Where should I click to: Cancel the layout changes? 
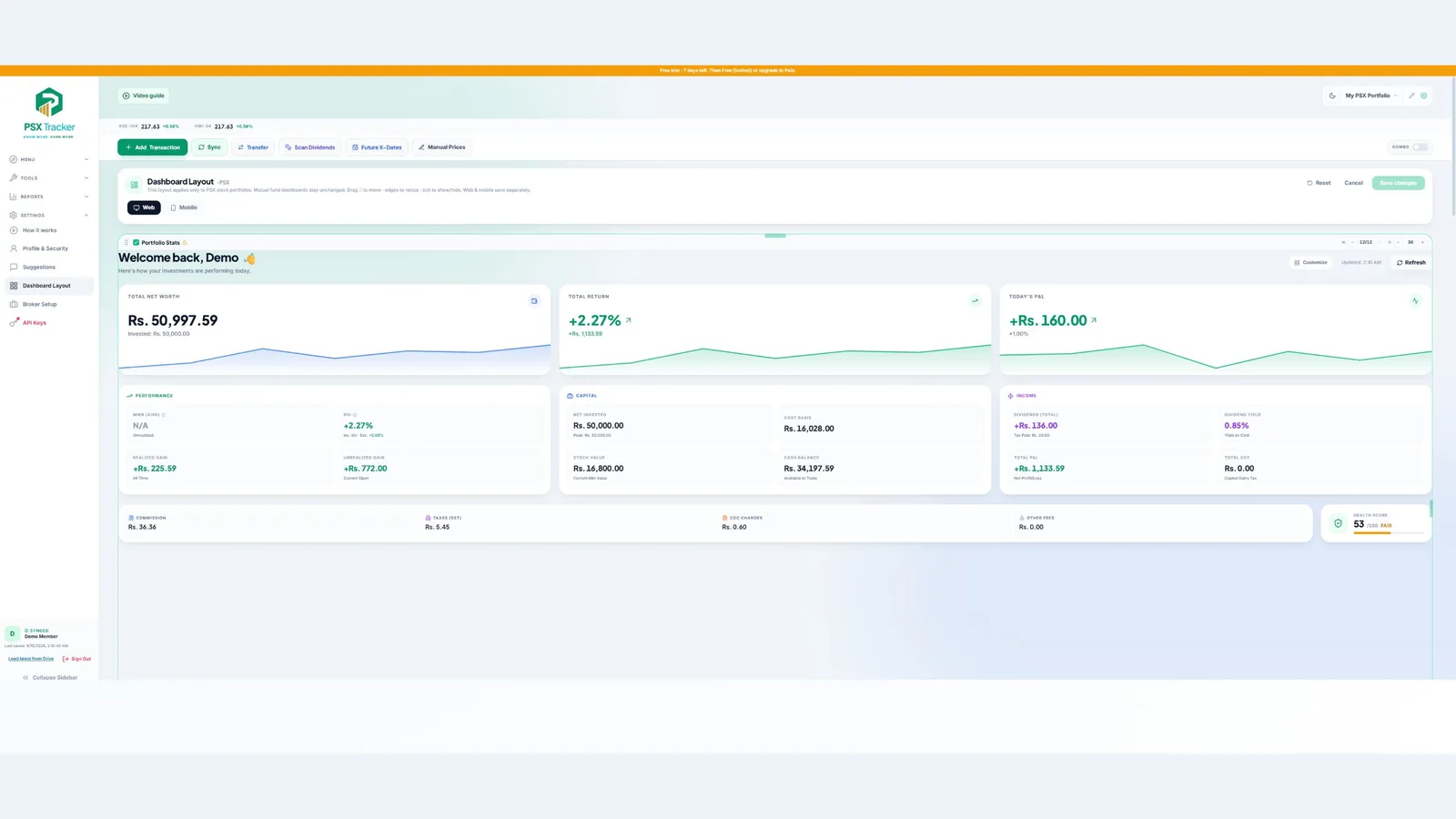1354,183
